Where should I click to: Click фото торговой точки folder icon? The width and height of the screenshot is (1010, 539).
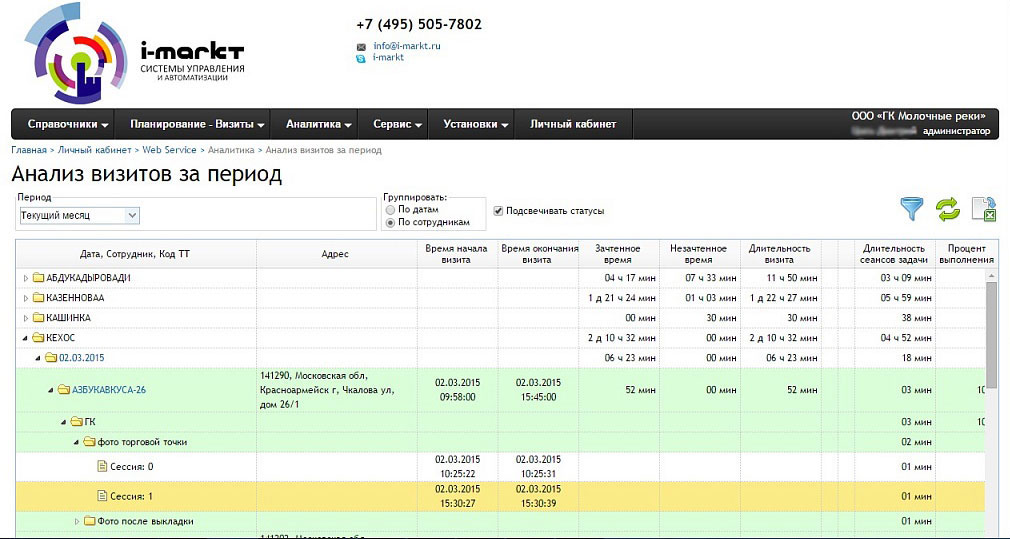click(x=89, y=442)
